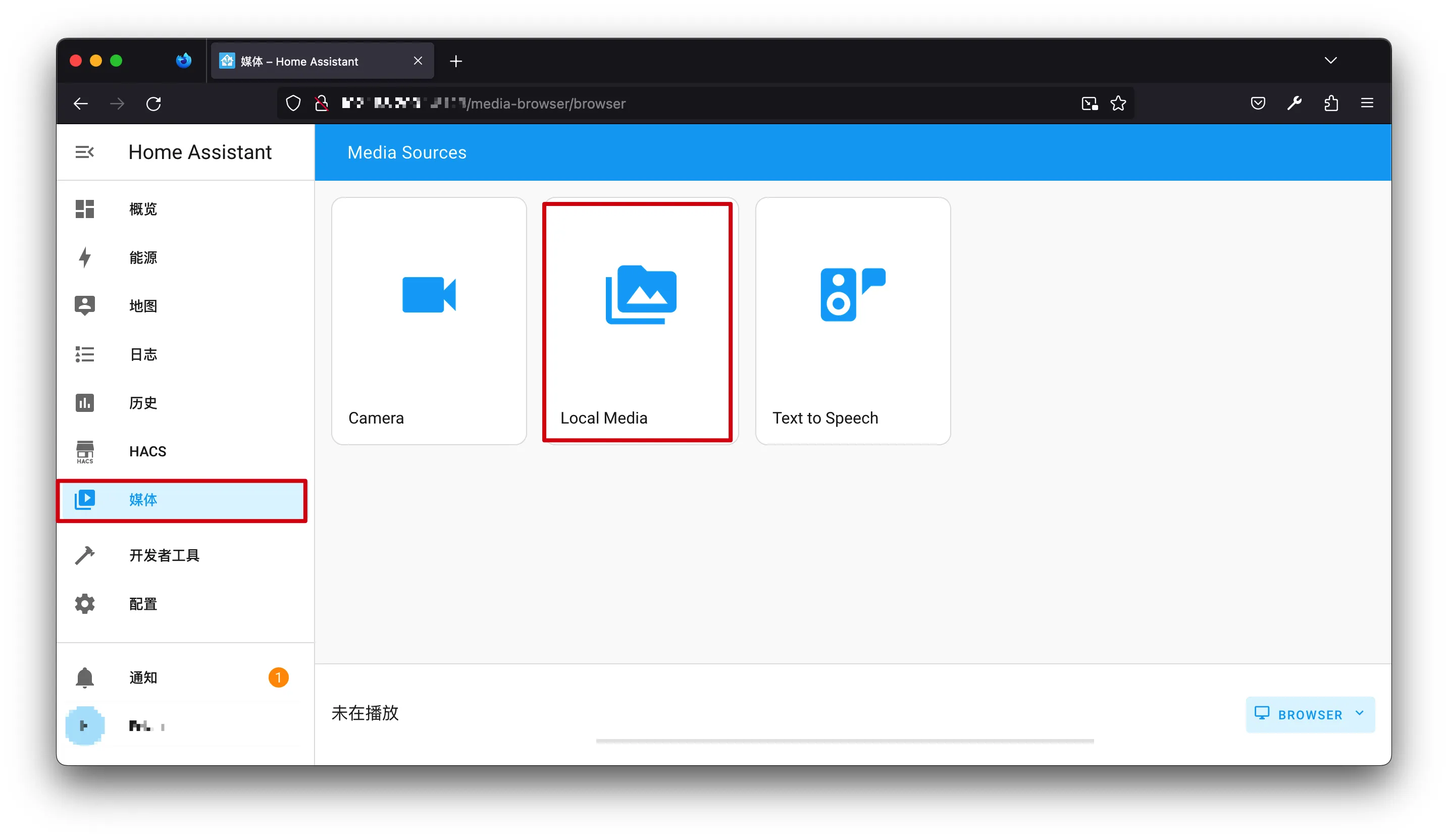The width and height of the screenshot is (1448, 840).
Task: Click the playback progress bar
Action: 845,741
